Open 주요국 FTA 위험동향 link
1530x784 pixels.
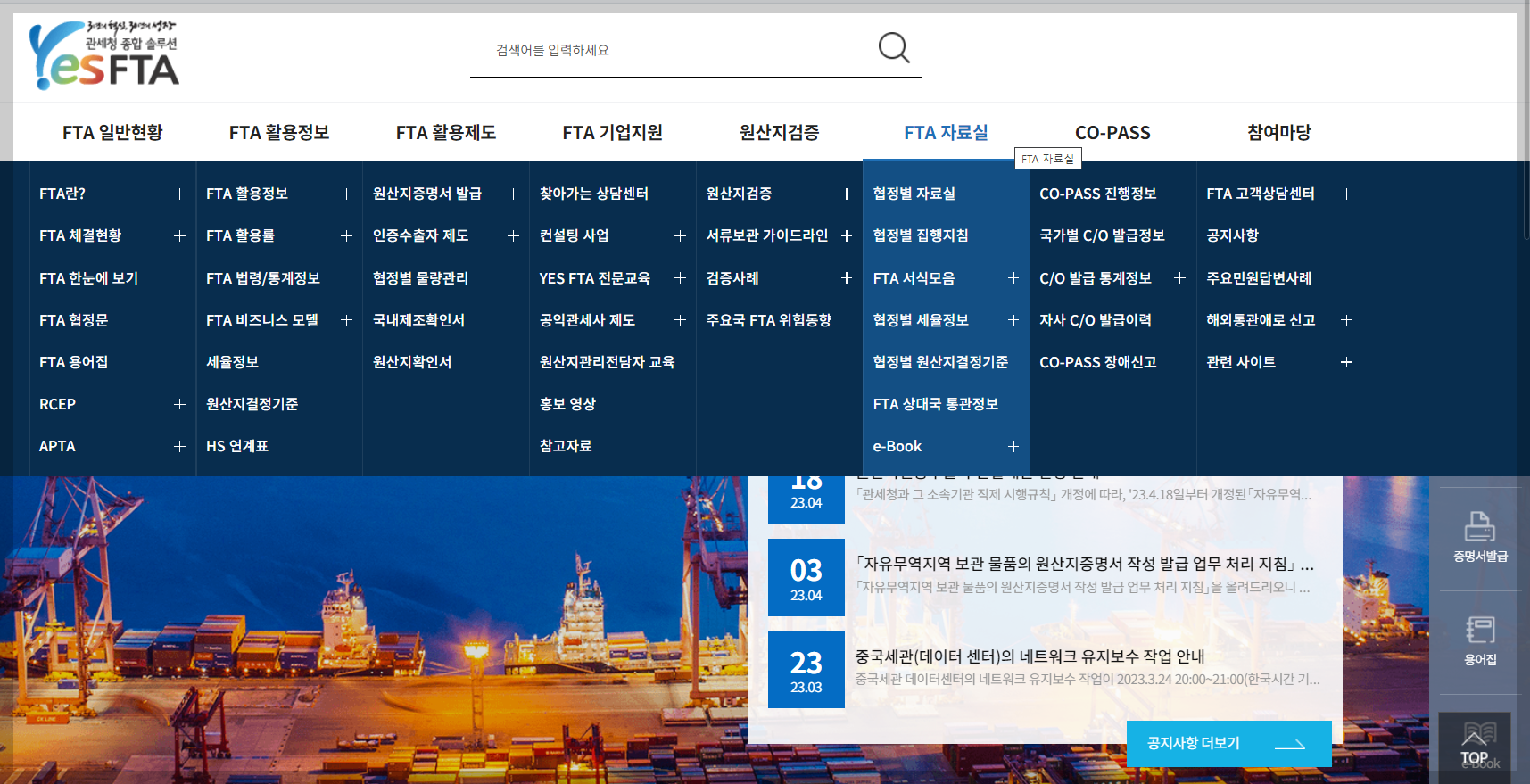coord(768,320)
